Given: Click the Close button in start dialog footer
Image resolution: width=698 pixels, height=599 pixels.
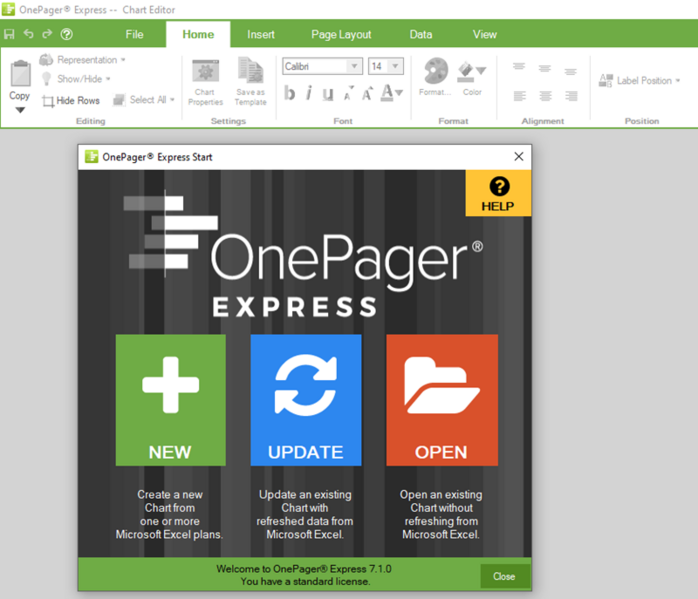Looking at the screenshot, I should tap(504, 576).
